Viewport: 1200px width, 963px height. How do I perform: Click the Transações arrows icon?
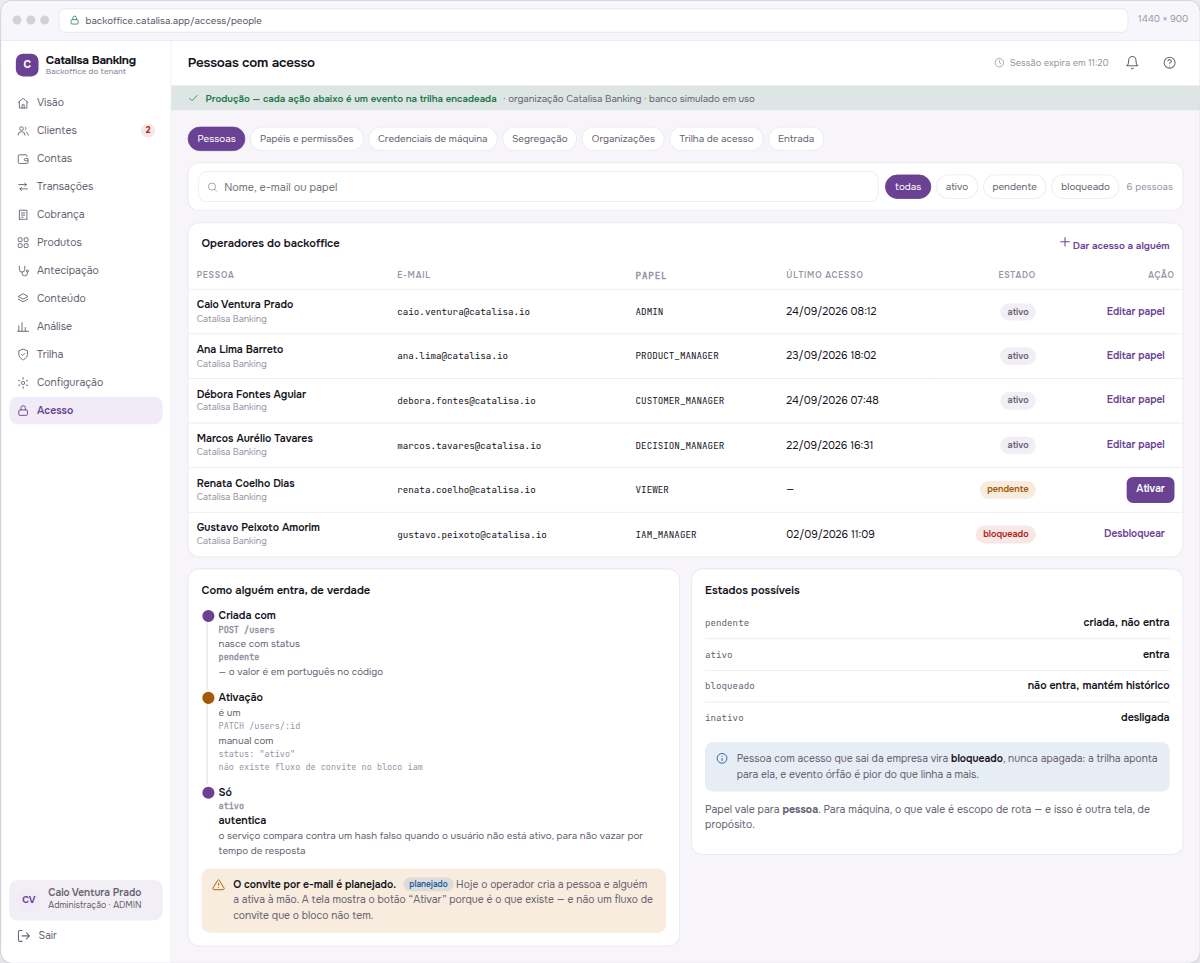pyautogui.click(x=24, y=187)
